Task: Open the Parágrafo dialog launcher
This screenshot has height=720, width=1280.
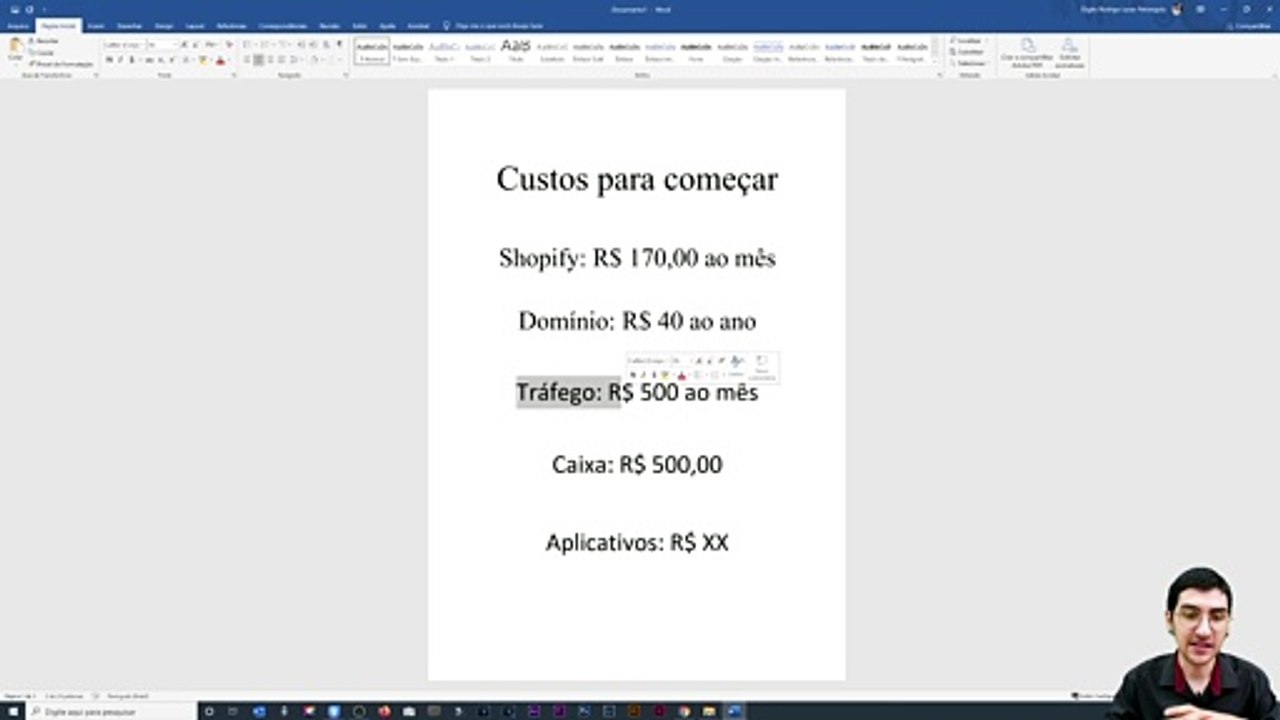Action: tap(345, 75)
